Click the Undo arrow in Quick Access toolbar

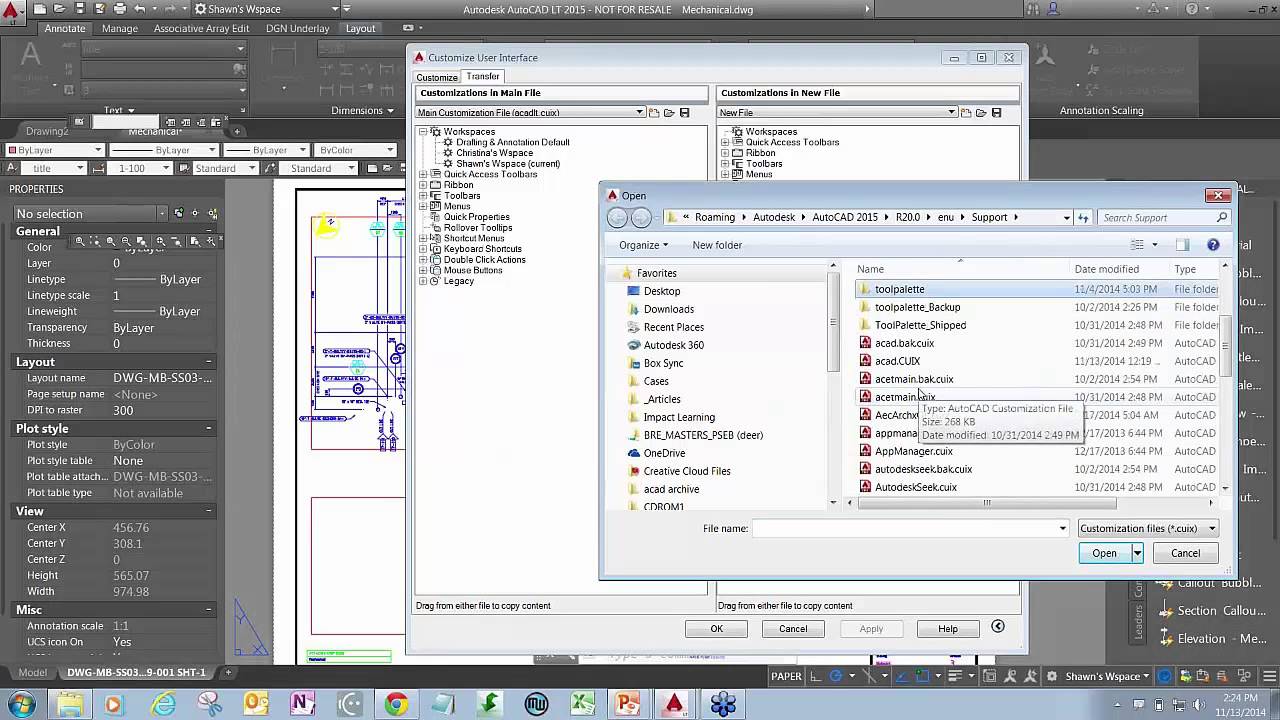[x=141, y=9]
